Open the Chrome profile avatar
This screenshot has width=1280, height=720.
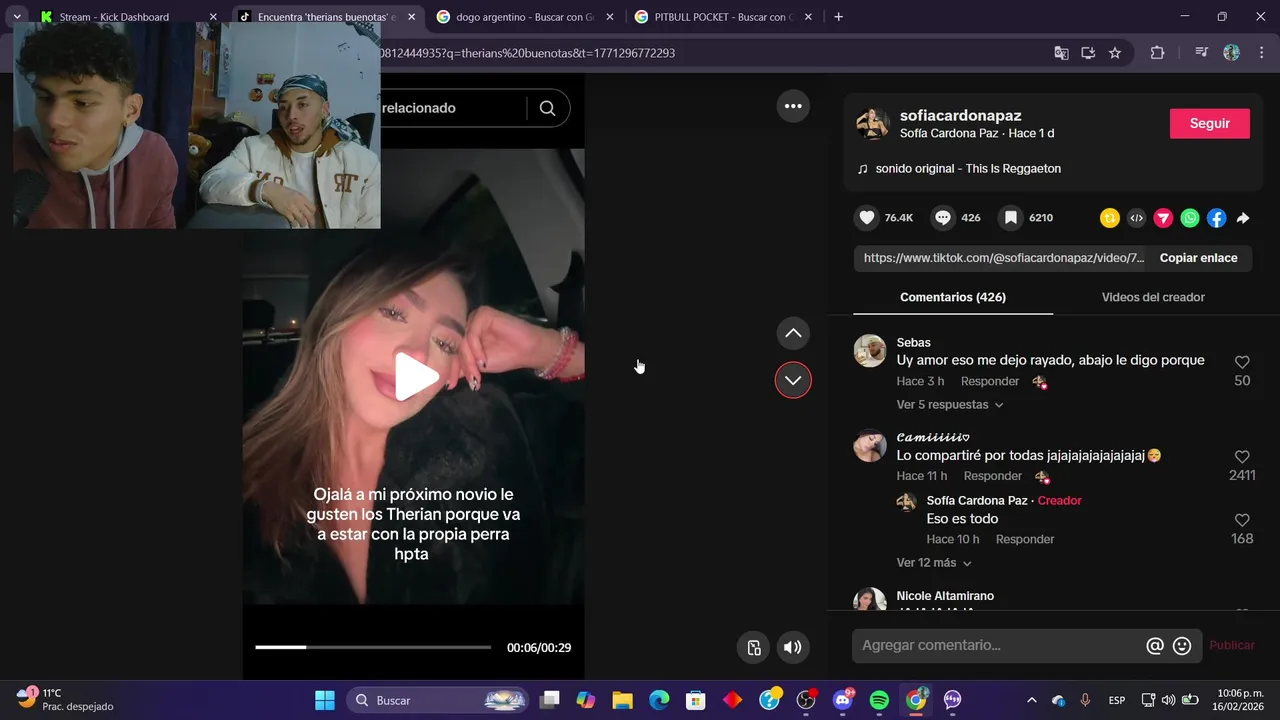tap(1232, 53)
